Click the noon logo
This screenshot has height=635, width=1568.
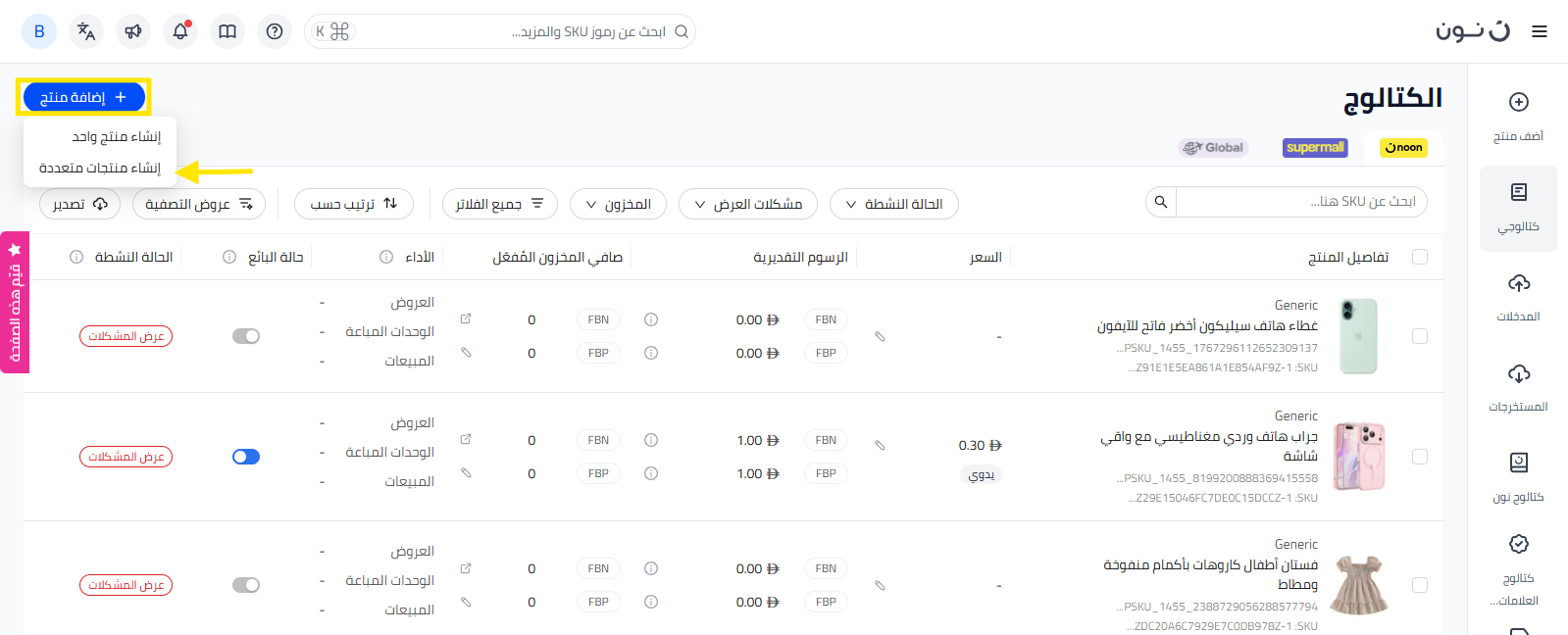point(1473,31)
